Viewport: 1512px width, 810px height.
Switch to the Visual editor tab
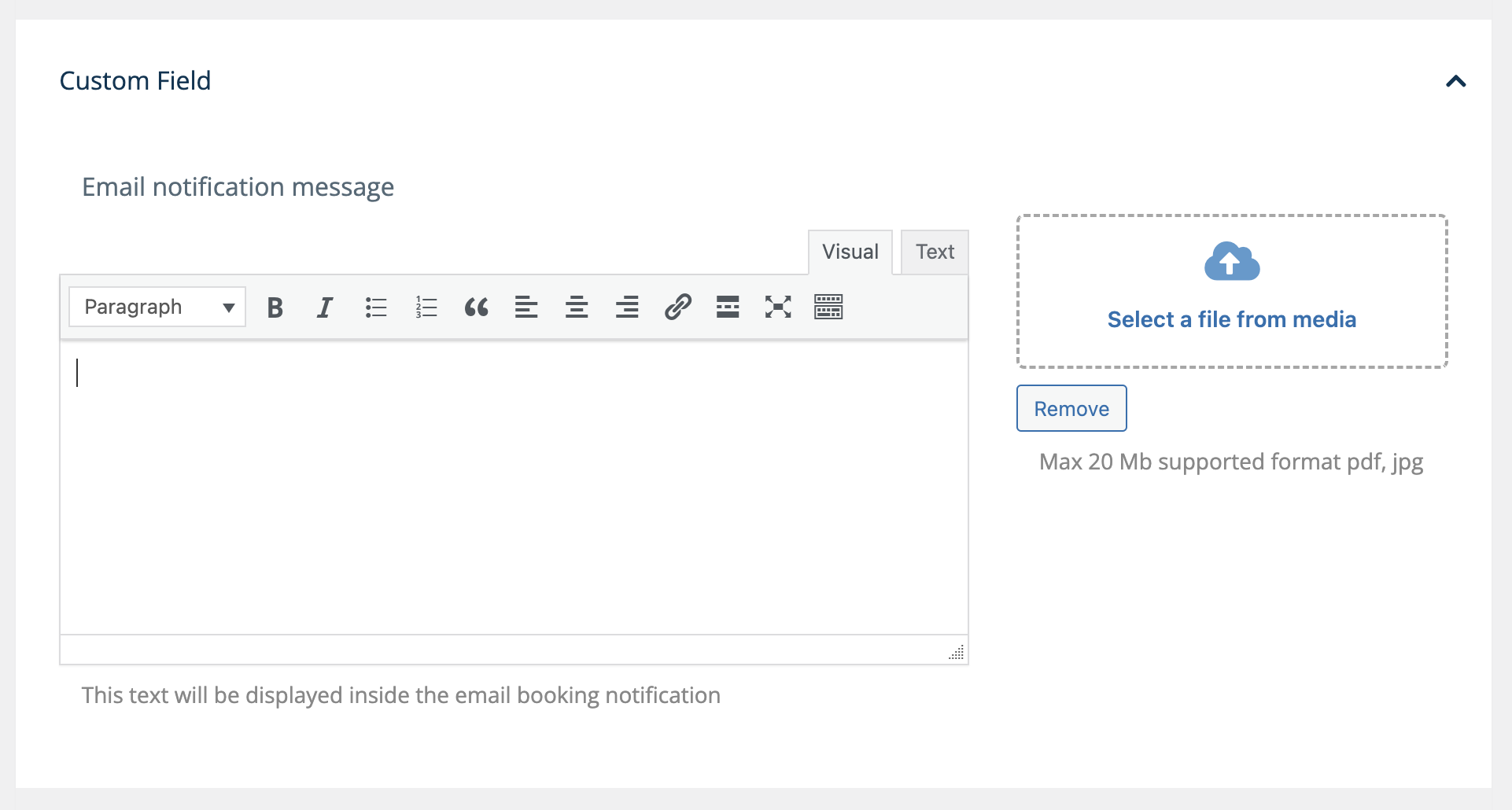[x=850, y=252]
